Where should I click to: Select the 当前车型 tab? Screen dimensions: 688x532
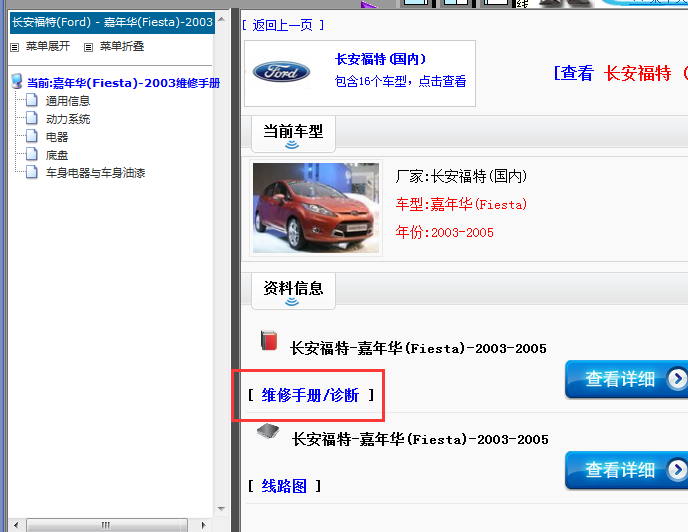(x=293, y=132)
